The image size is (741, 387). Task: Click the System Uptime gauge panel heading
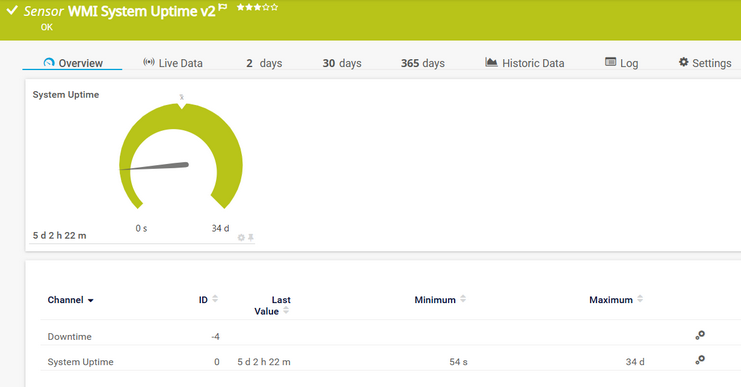[x=66, y=95]
